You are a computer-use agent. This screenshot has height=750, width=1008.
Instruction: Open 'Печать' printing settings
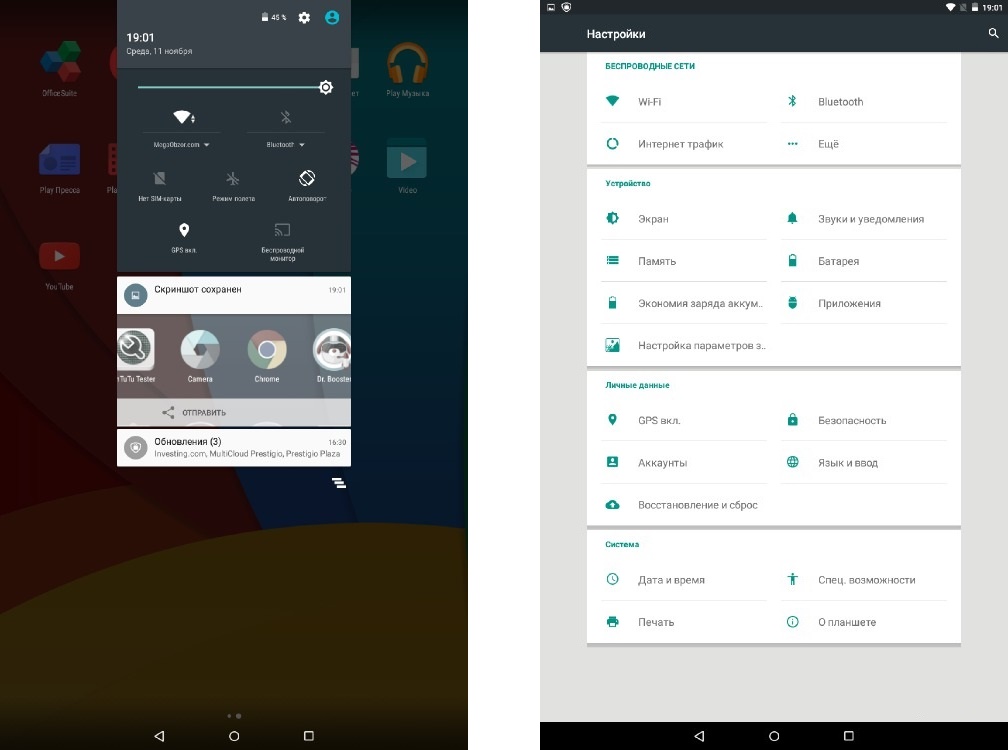click(684, 622)
